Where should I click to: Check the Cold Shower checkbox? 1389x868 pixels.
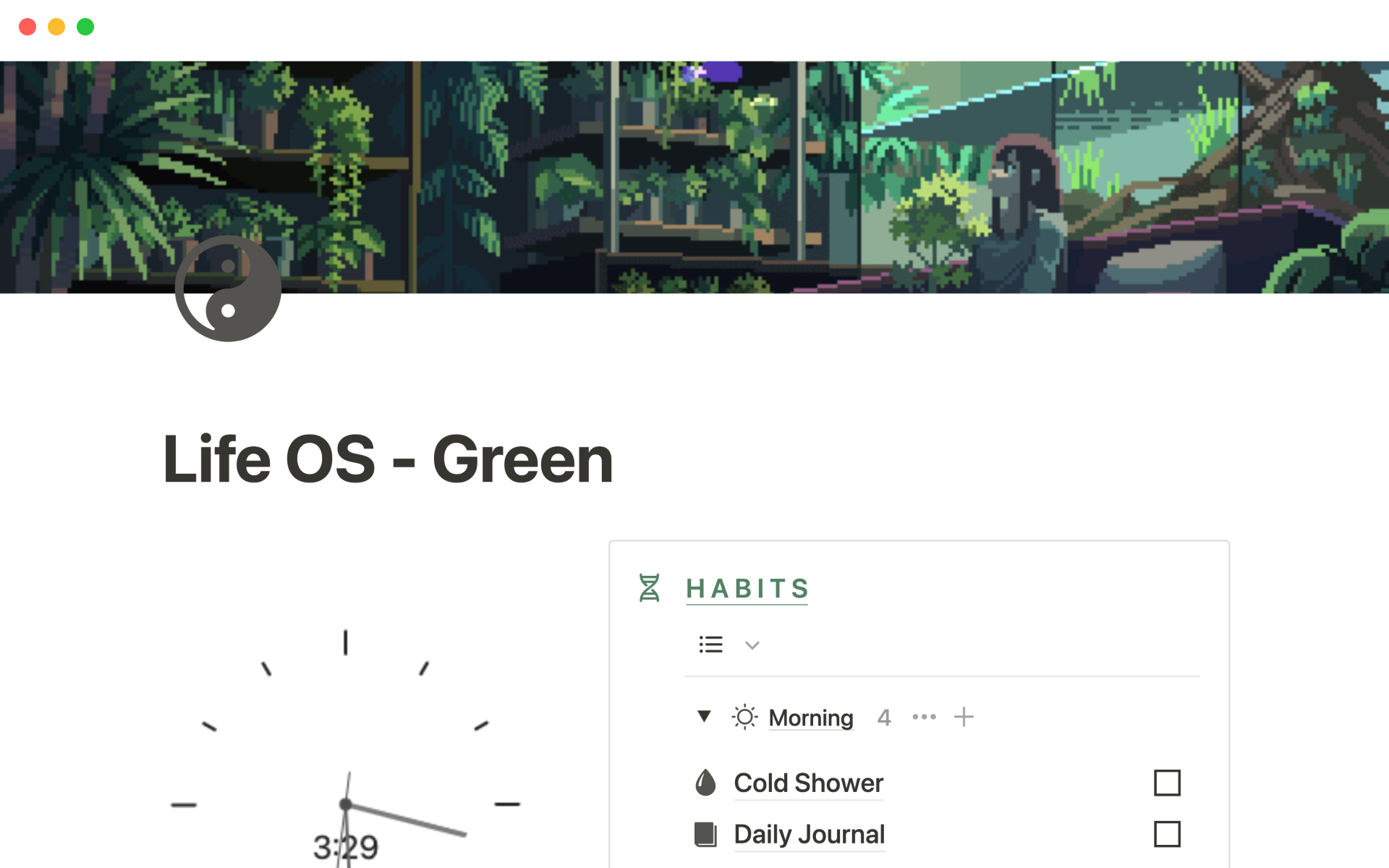(x=1167, y=783)
